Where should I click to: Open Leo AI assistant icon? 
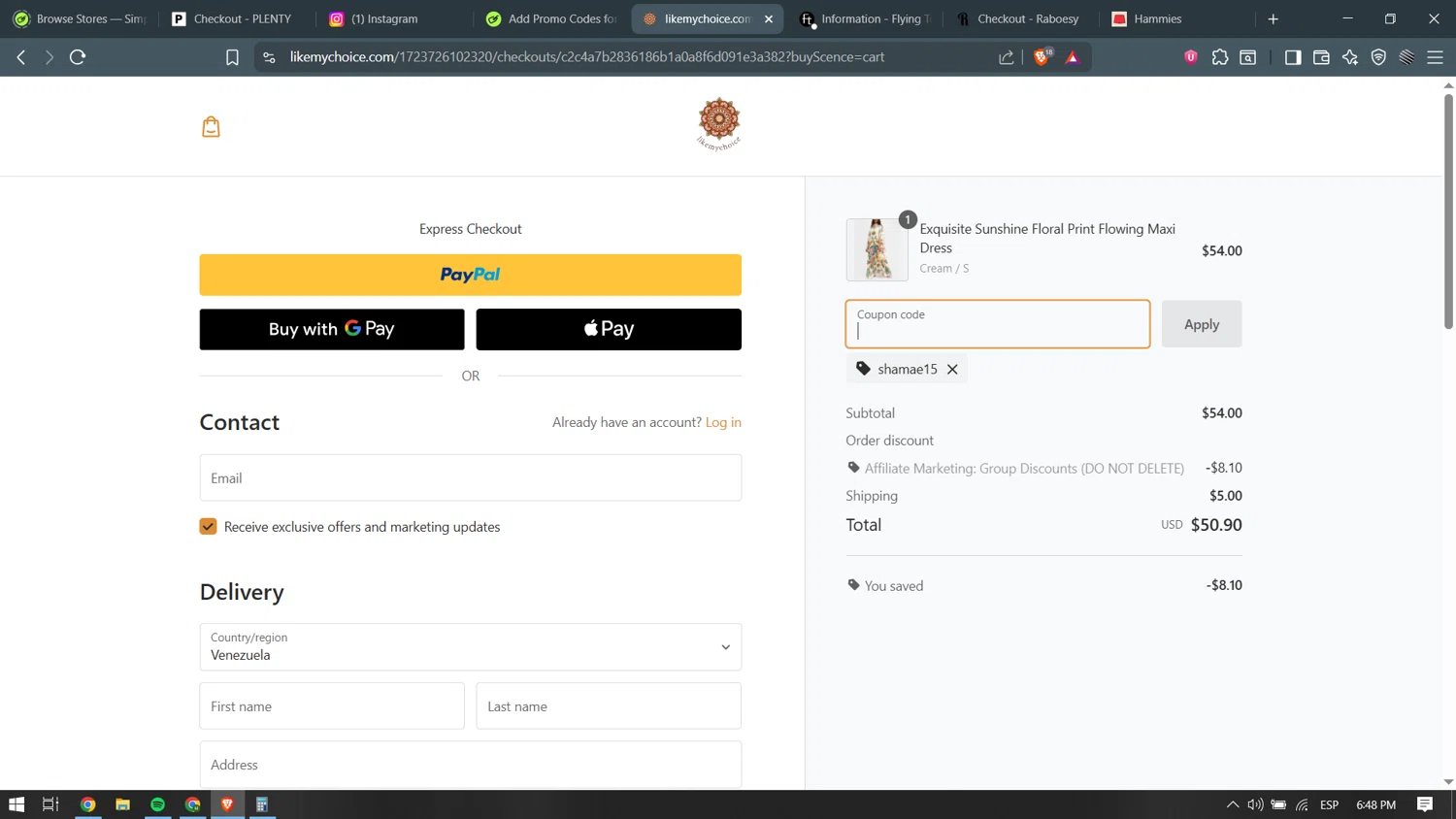(1350, 57)
